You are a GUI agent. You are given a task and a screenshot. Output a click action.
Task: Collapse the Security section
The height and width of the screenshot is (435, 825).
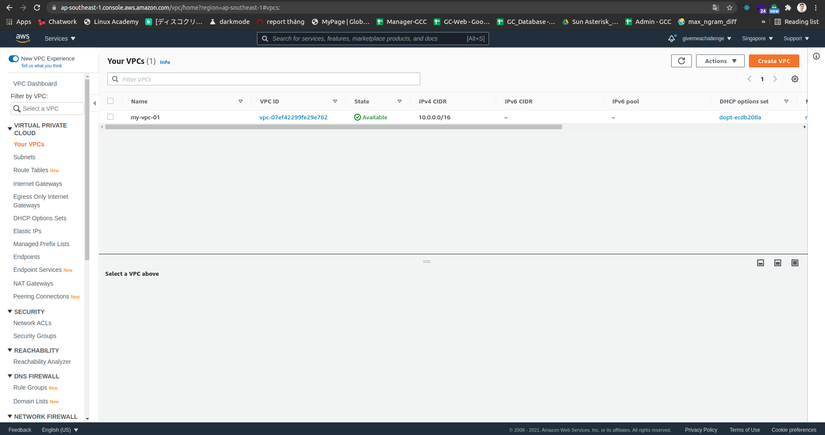click(x=9, y=311)
